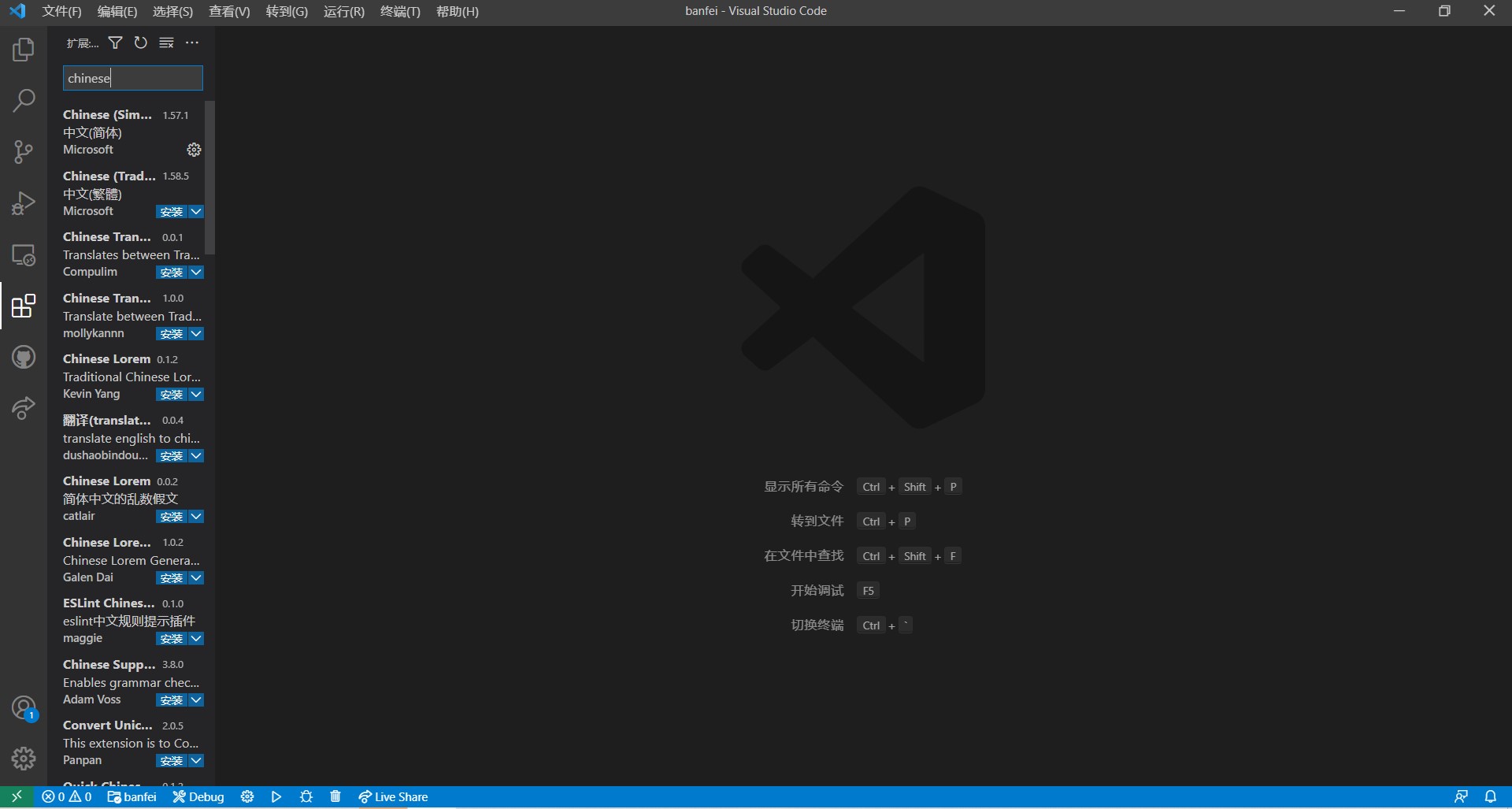The width and height of the screenshot is (1512, 809).
Task: Click the status bar run play icon
Action: [x=276, y=797]
